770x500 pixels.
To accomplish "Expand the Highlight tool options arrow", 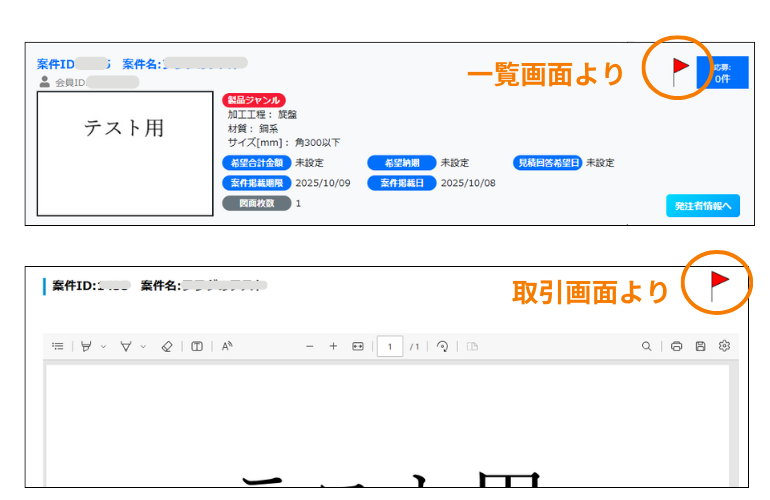I will [x=103, y=347].
